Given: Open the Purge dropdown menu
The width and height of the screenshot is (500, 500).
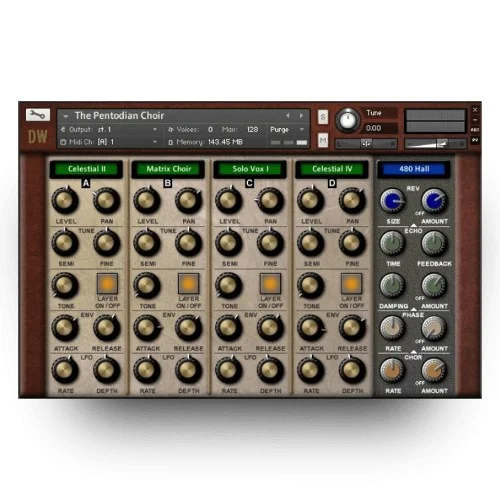Looking at the screenshot, I should tap(287, 129).
